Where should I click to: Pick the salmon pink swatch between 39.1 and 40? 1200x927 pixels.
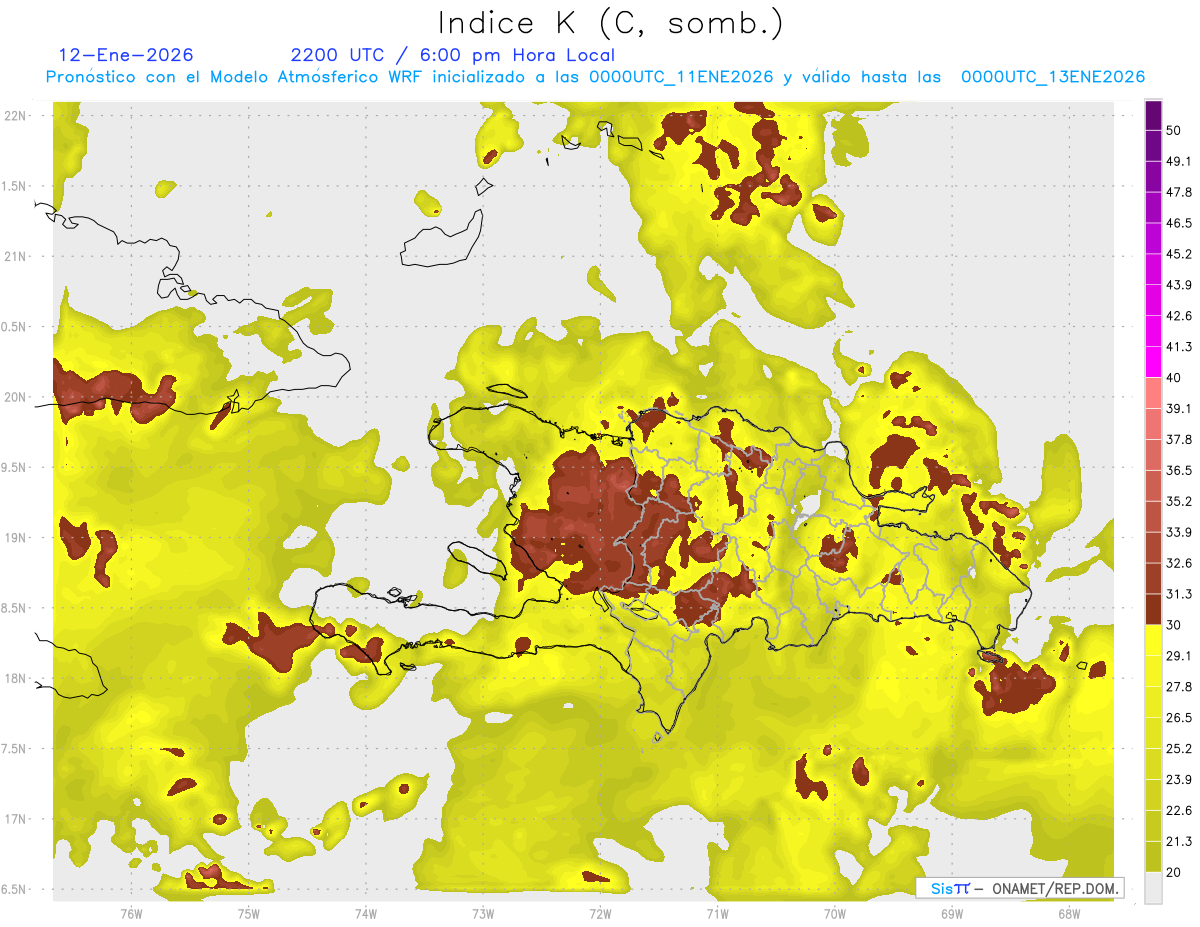point(1153,393)
